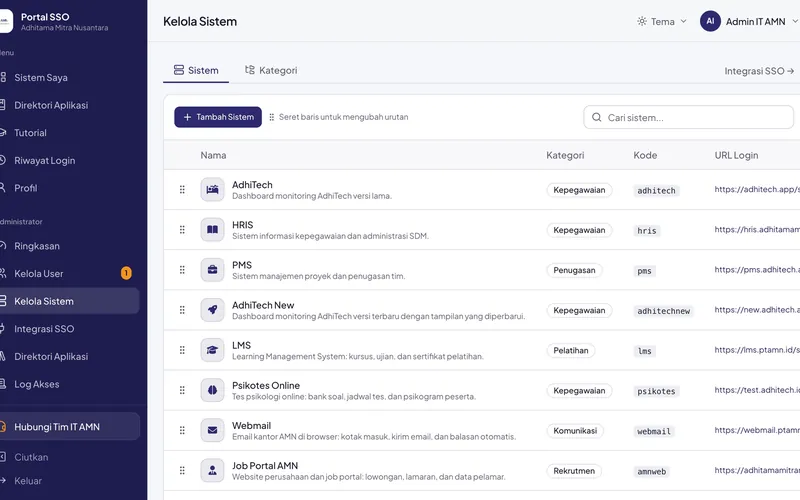Open Ringkasan in administrator menu
Screen dimensions: 800x500
pyautogui.click(x=69, y=246)
